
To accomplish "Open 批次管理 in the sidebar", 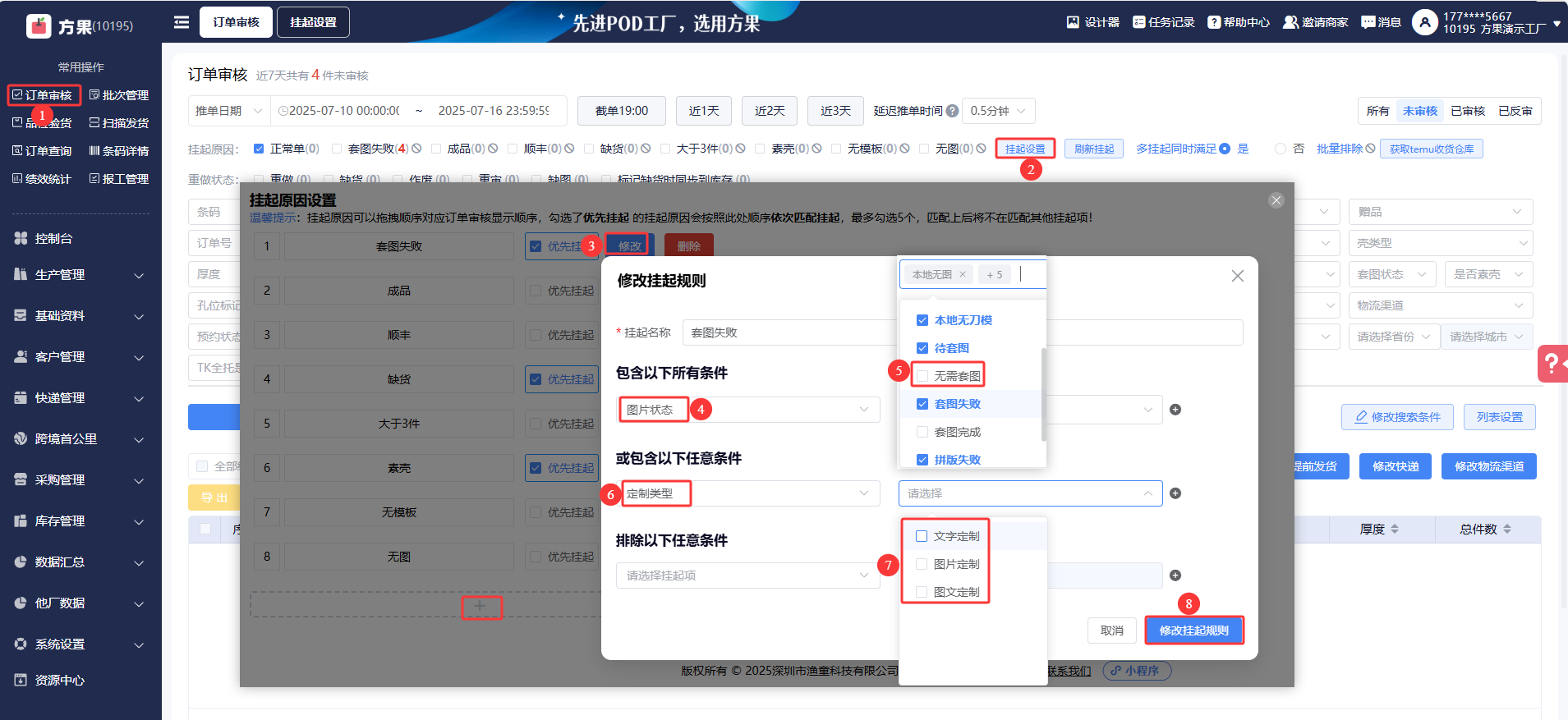I will pyautogui.click(x=119, y=95).
